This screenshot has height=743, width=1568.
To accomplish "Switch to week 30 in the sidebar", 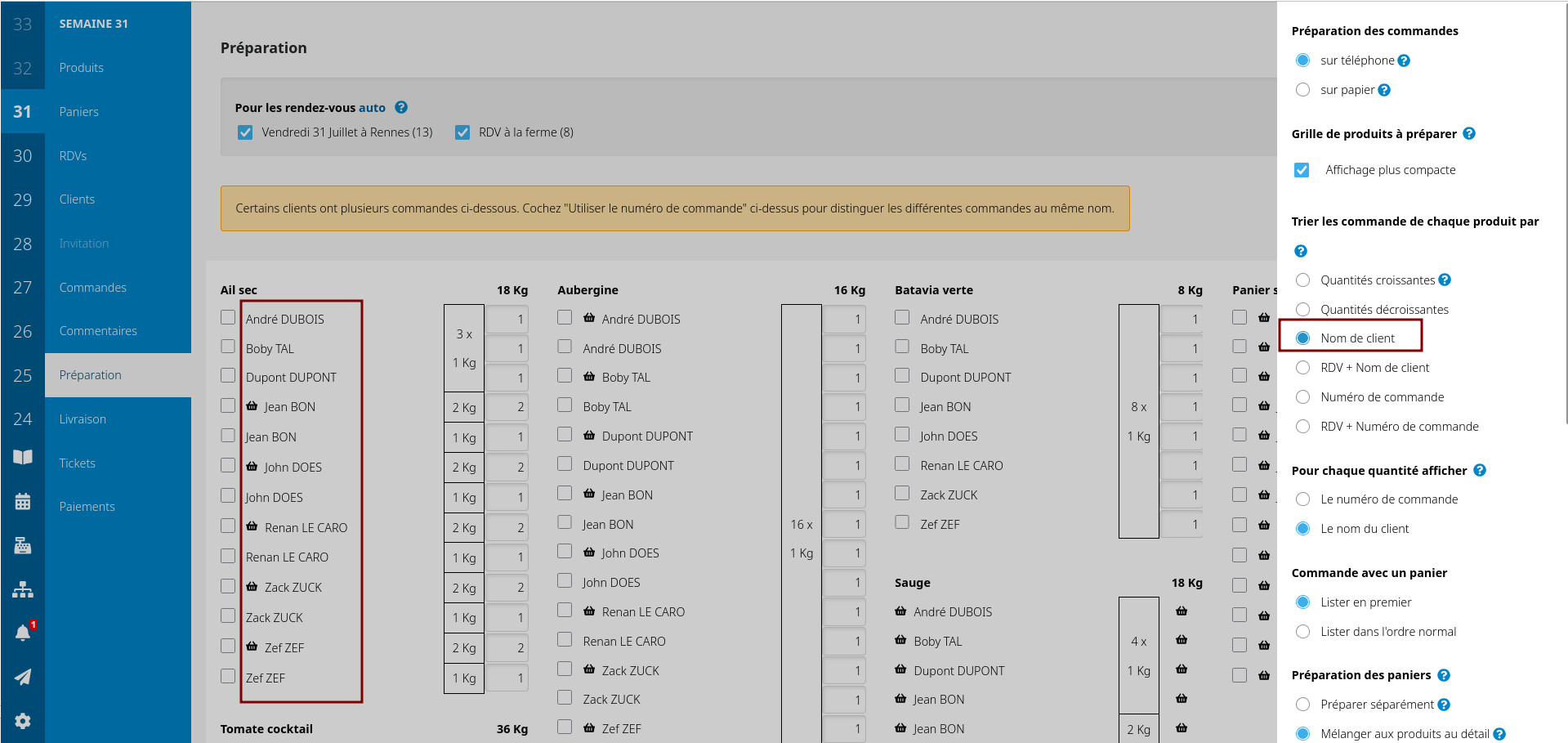I will click(23, 156).
